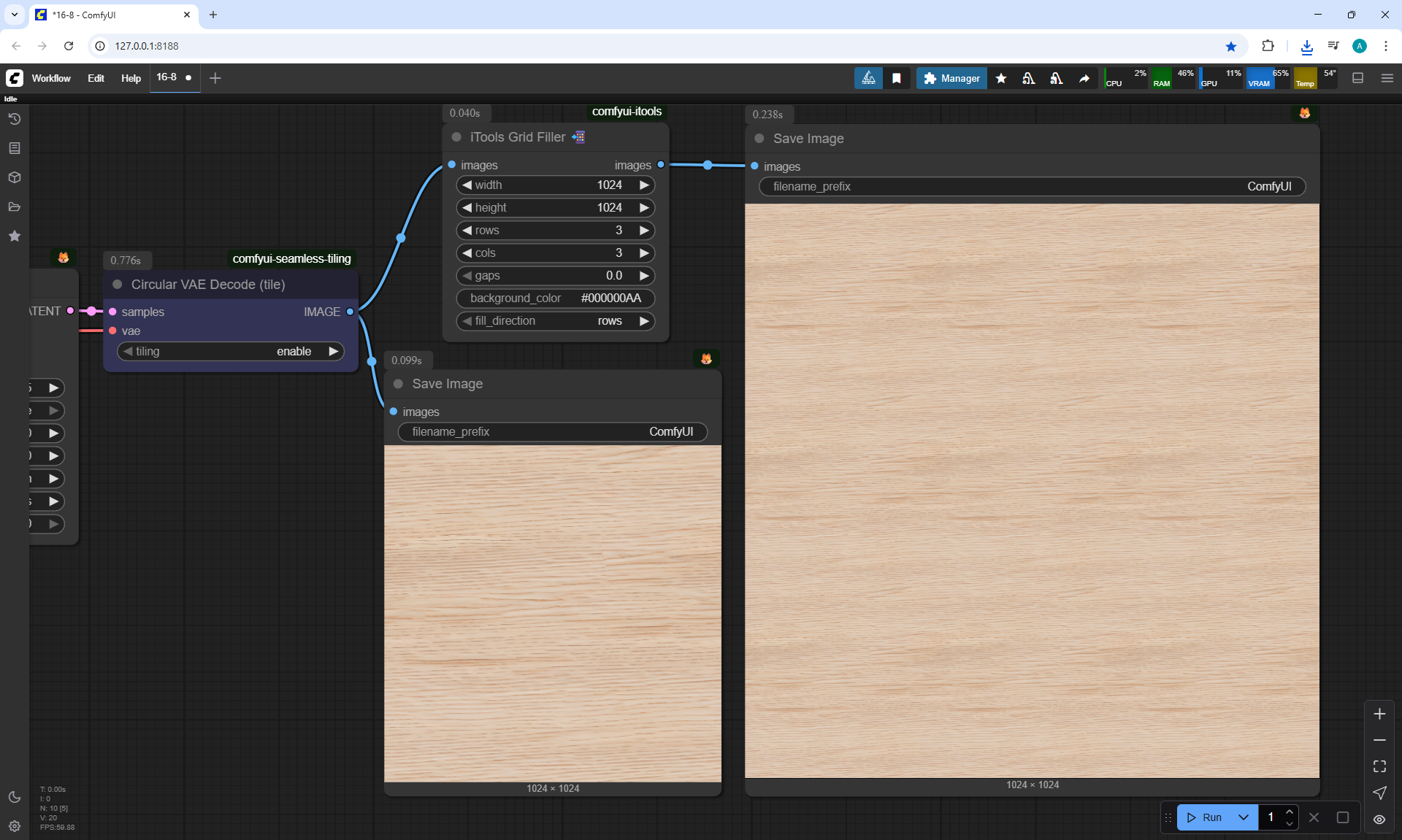Toggle dark theme moon icon
The image size is (1402, 840).
point(15,797)
